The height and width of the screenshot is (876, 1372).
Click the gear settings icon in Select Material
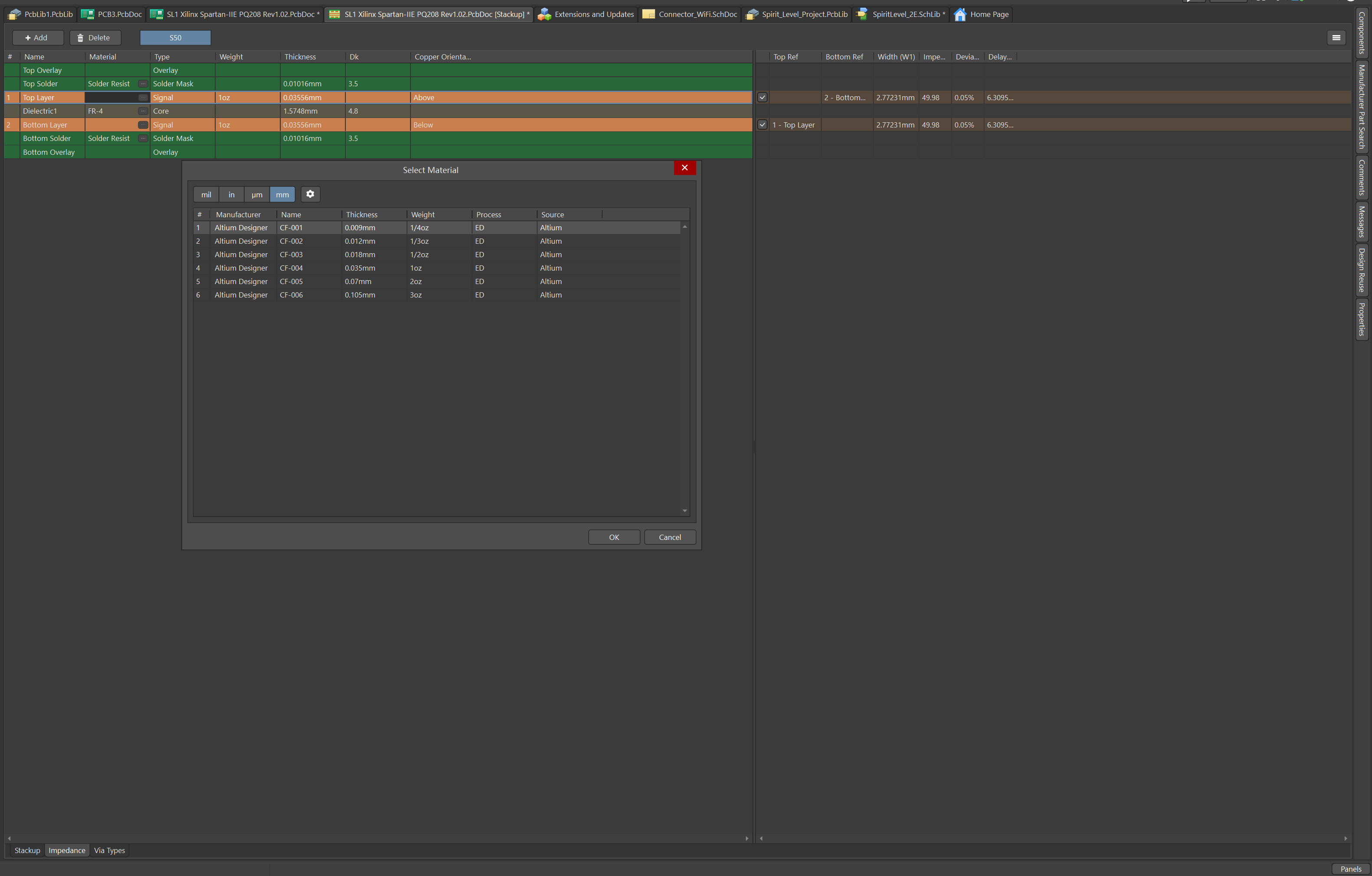(x=310, y=194)
